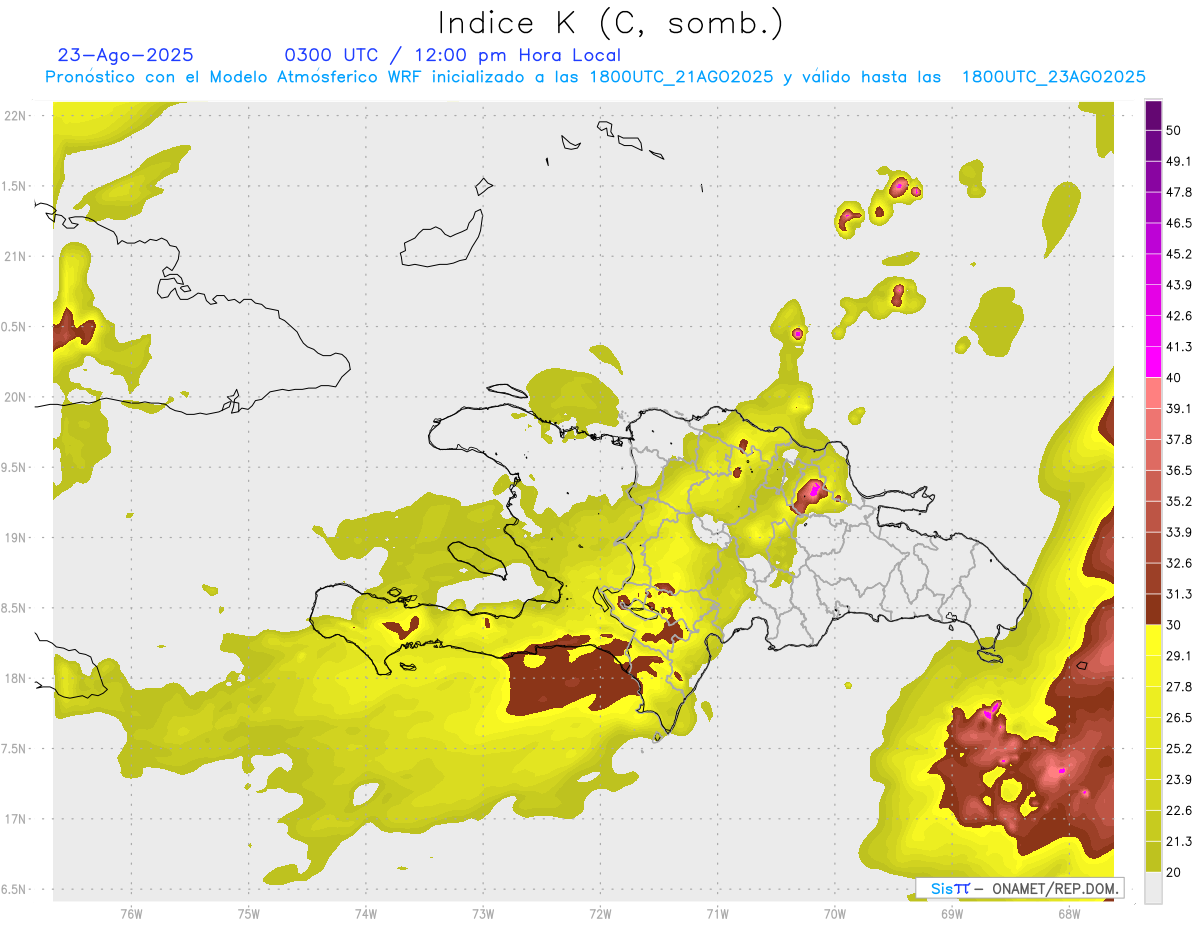The image size is (1200, 927).
Task: Click the legend value "27.8"
Action: tap(1179, 686)
